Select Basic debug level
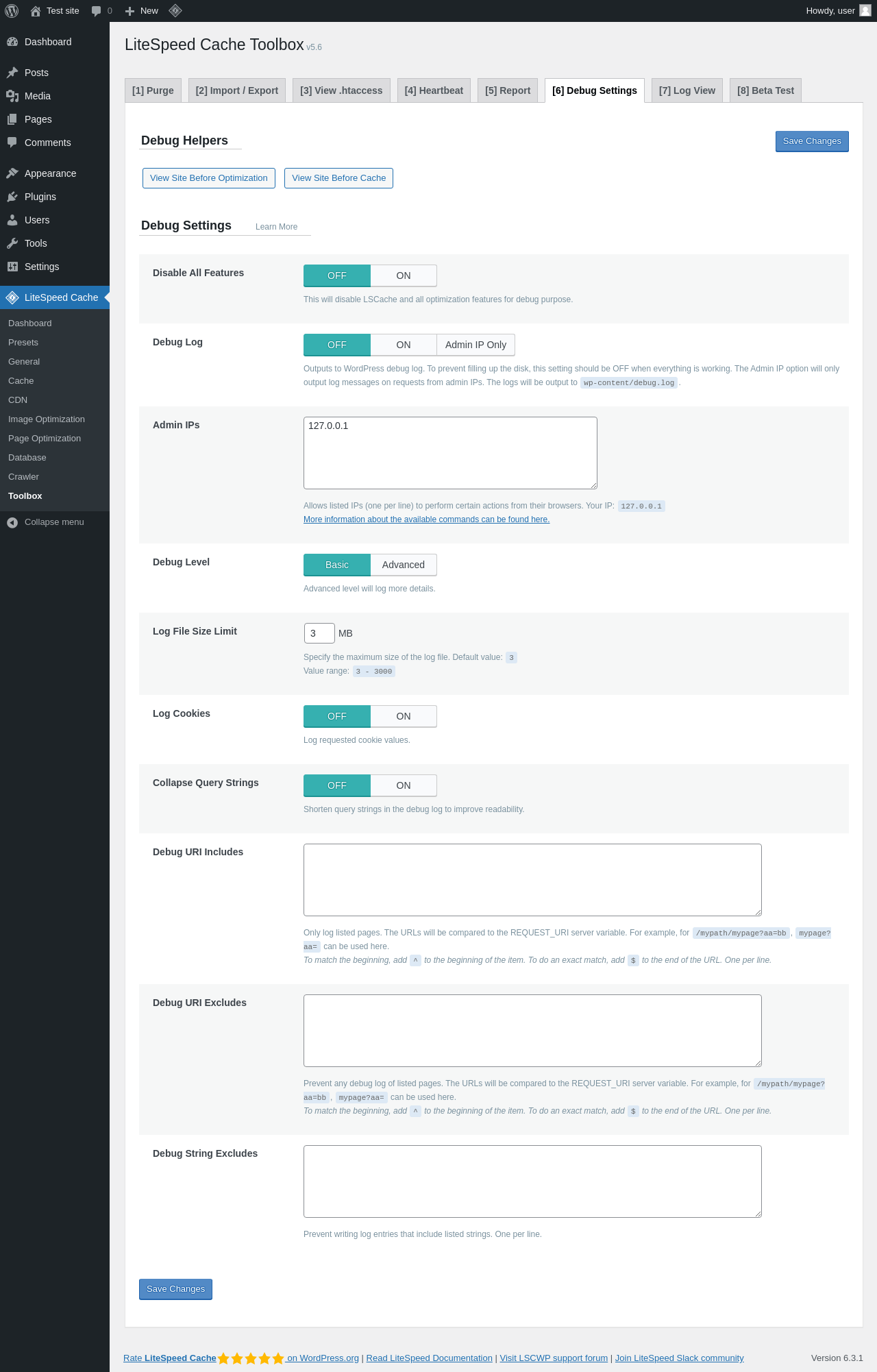The height and width of the screenshot is (1372, 877). tap(337, 565)
